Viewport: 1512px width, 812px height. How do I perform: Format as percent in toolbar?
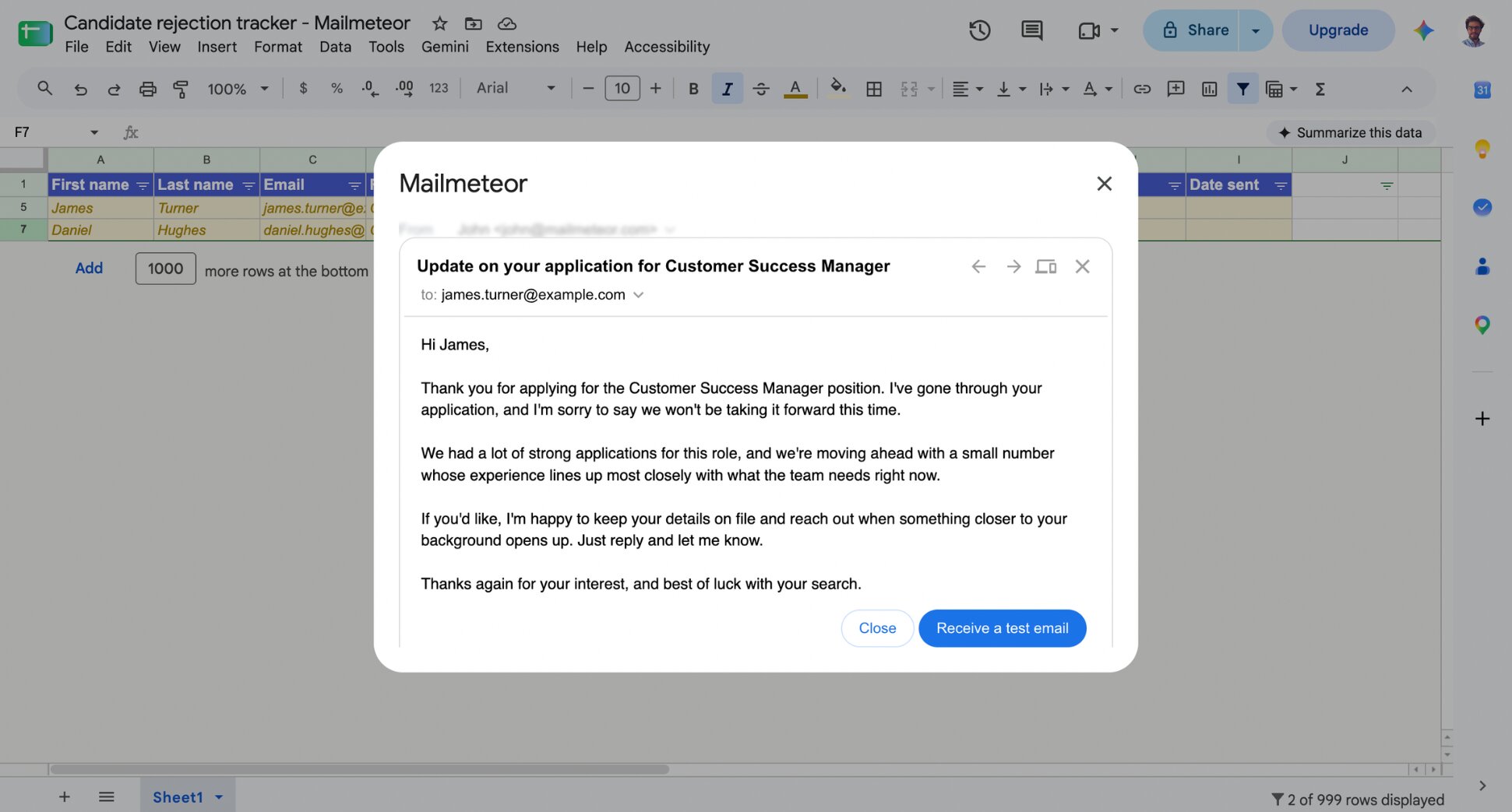337,89
